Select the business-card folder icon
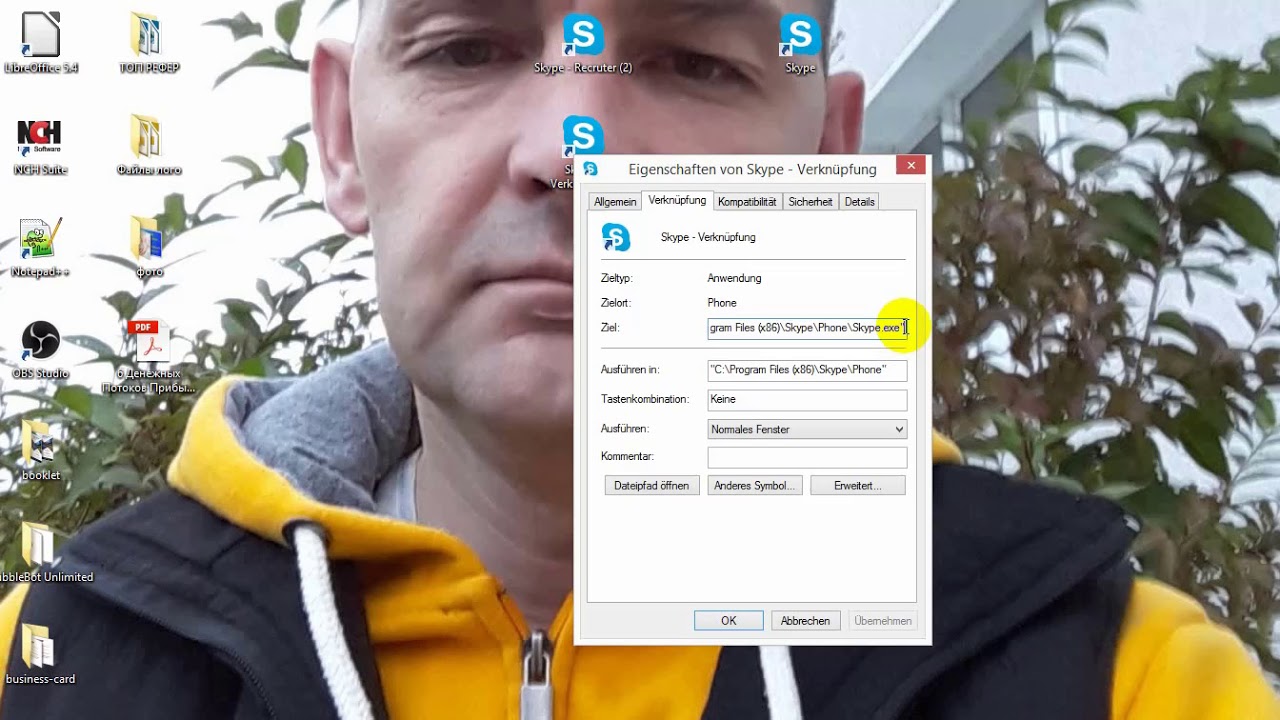 (x=40, y=656)
